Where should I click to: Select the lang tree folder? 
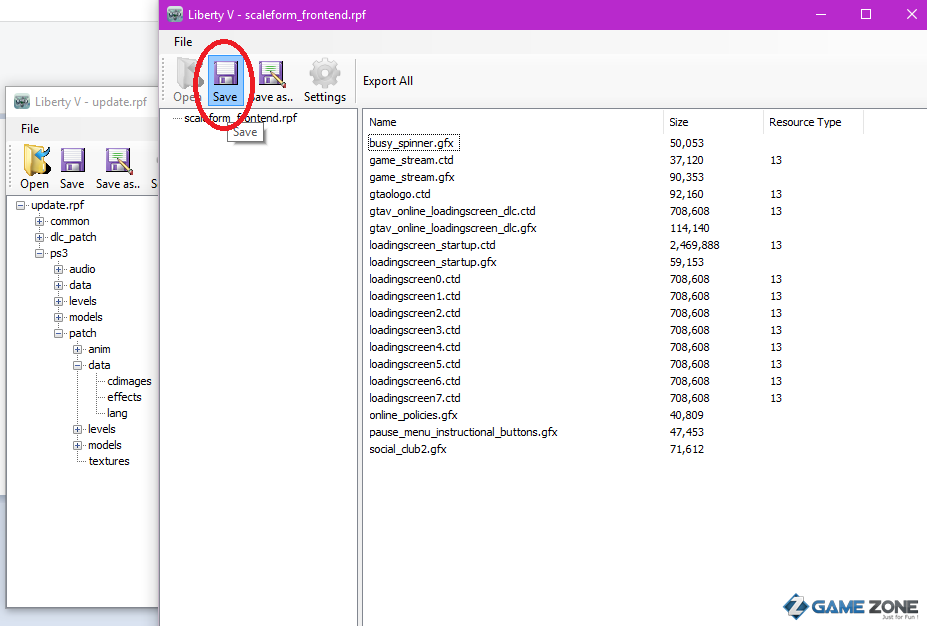[x=117, y=413]
